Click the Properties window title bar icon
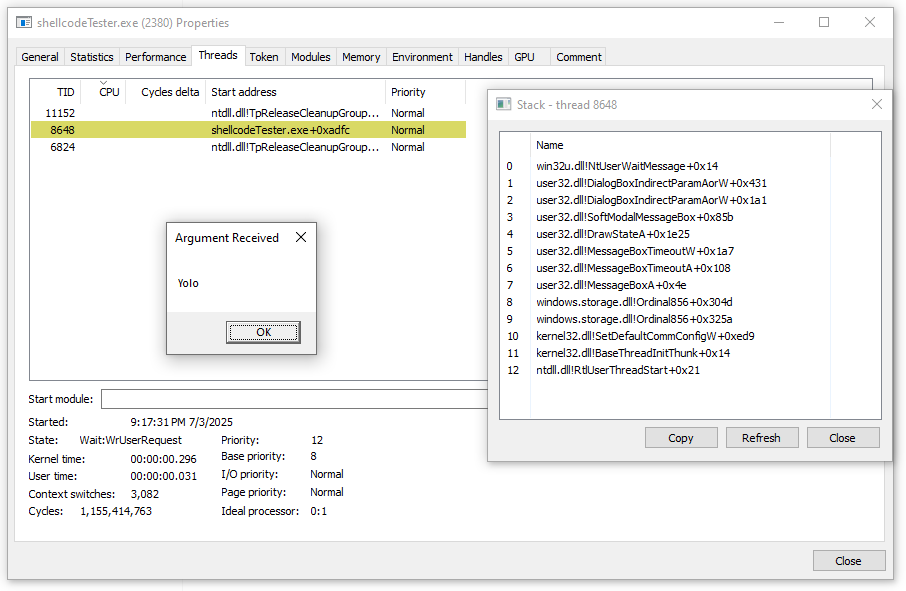 point(24,23)
